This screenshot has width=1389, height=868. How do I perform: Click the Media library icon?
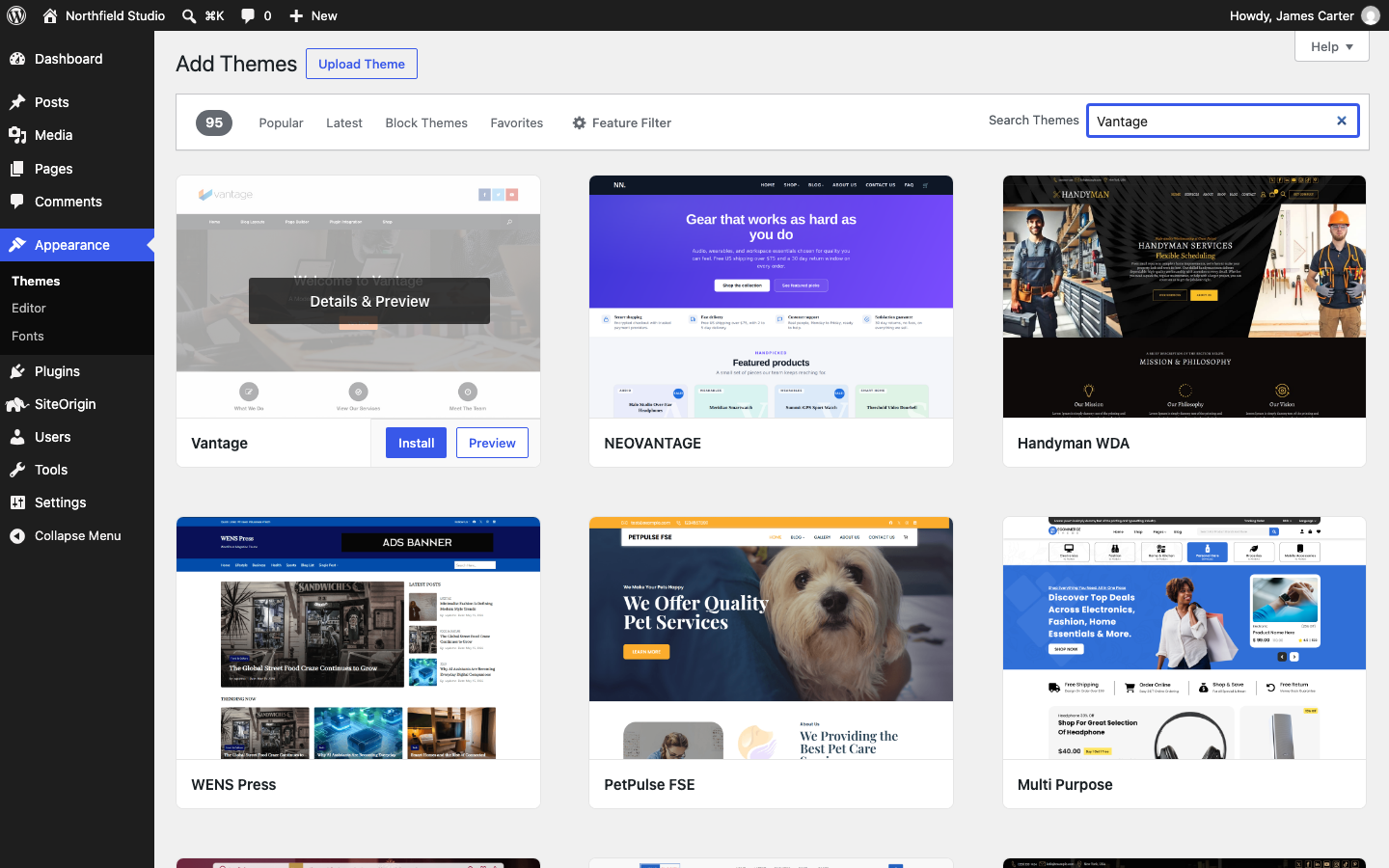[x=17, y=135]
